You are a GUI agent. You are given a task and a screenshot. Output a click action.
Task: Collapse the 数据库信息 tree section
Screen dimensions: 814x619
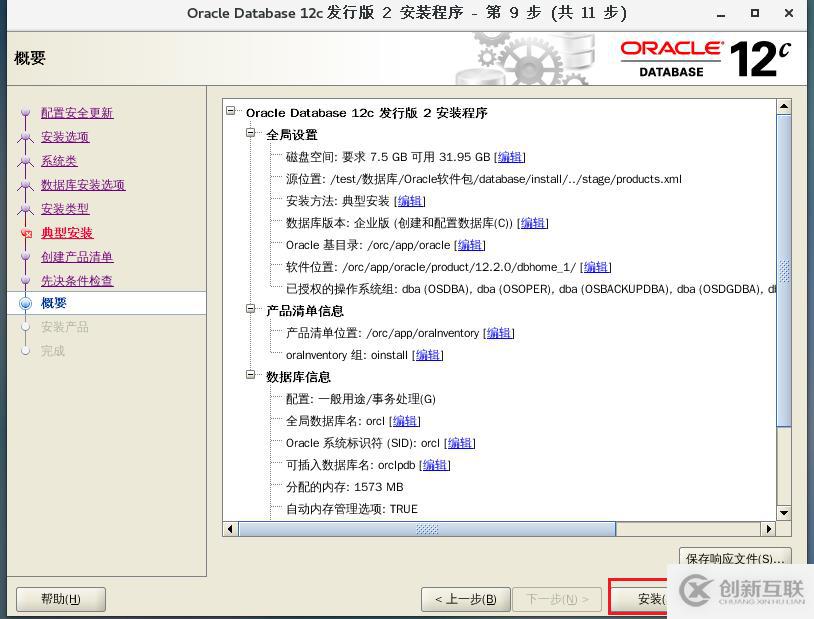coord(251,375)
